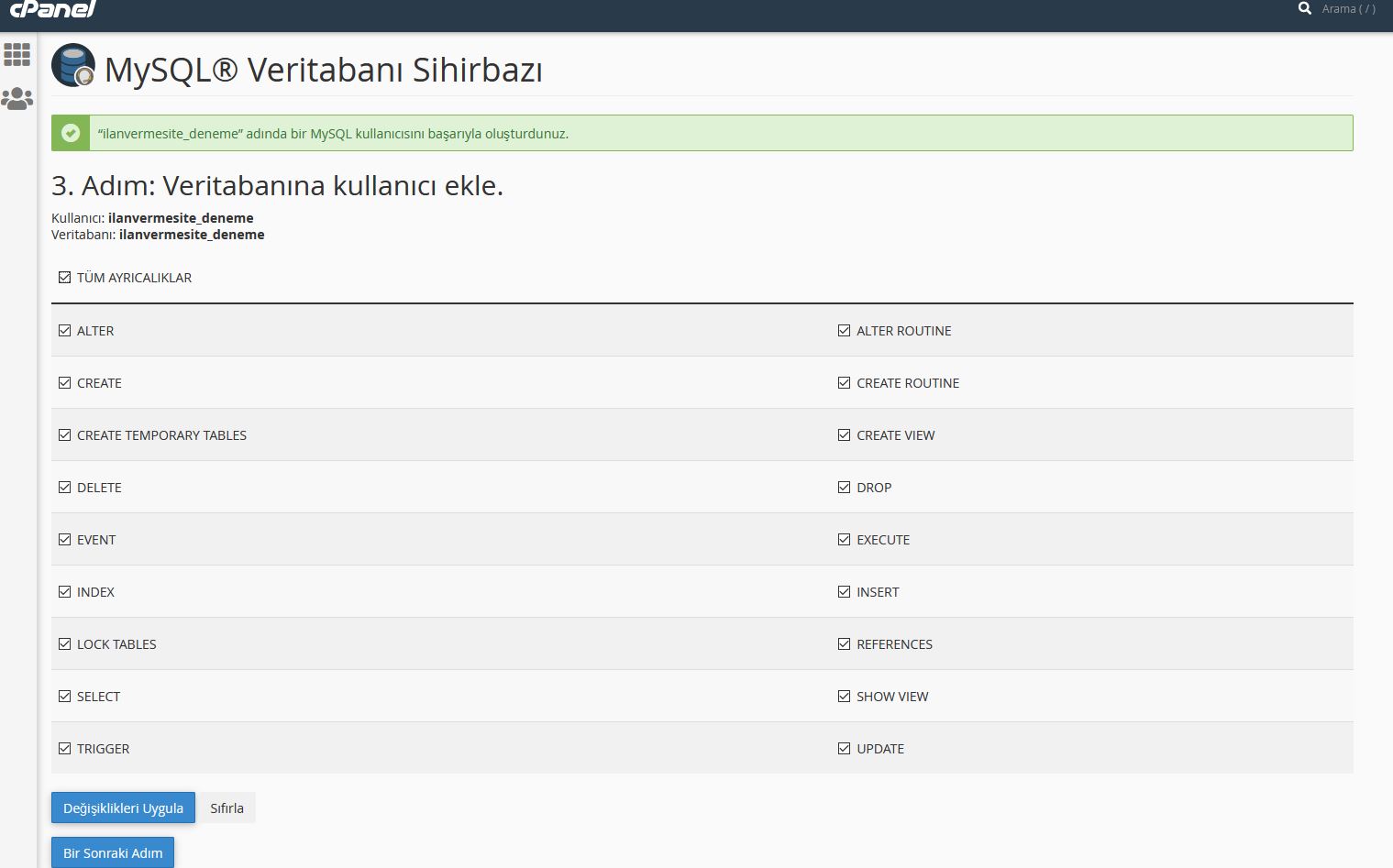The image size is (1393, 868).
Task: Click the cPanel logo in header
Action: coord(52,9)
